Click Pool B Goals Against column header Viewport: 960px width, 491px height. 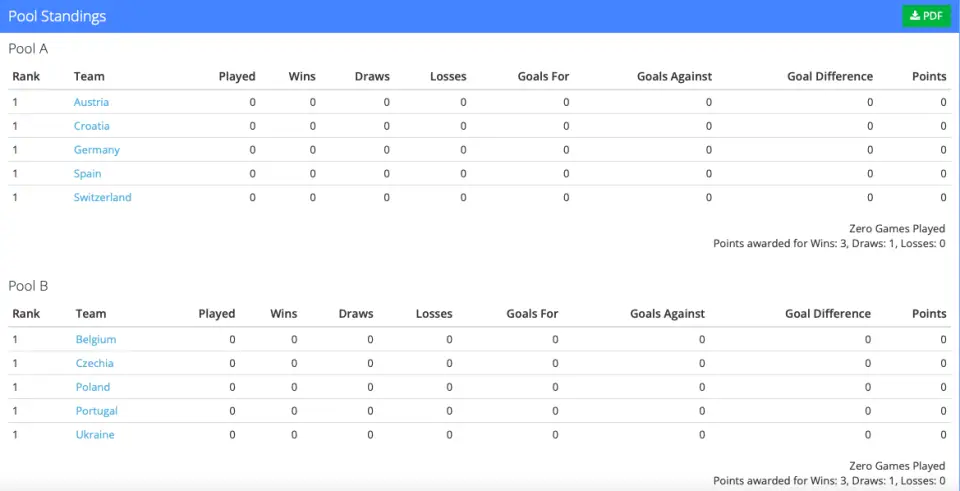pos(667,313)
